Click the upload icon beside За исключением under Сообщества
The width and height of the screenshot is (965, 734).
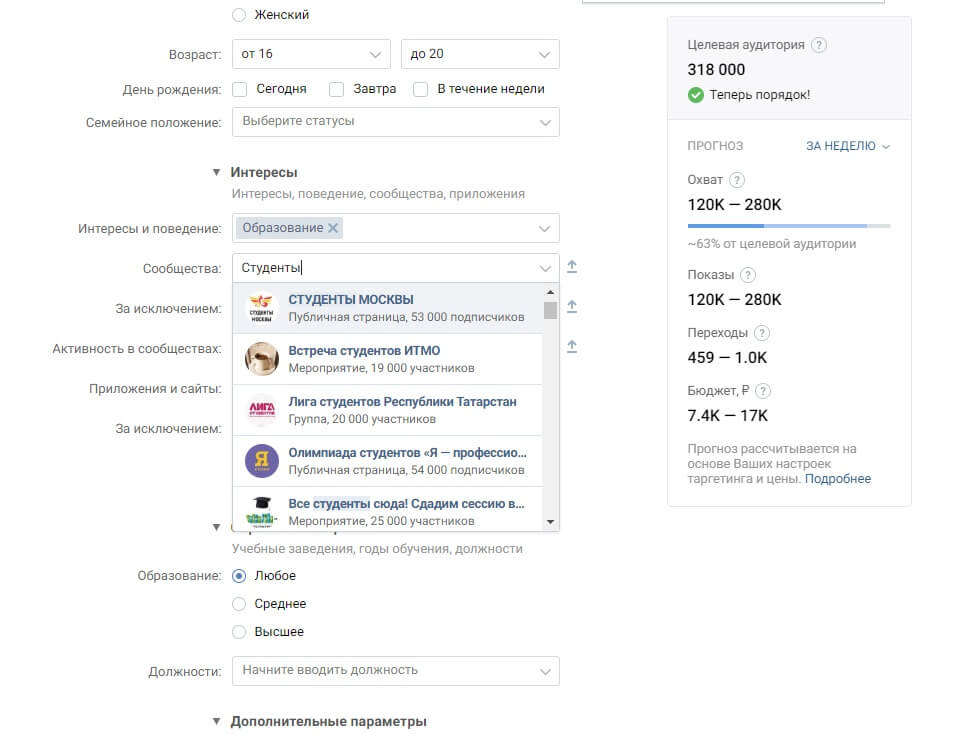(572, 307)
